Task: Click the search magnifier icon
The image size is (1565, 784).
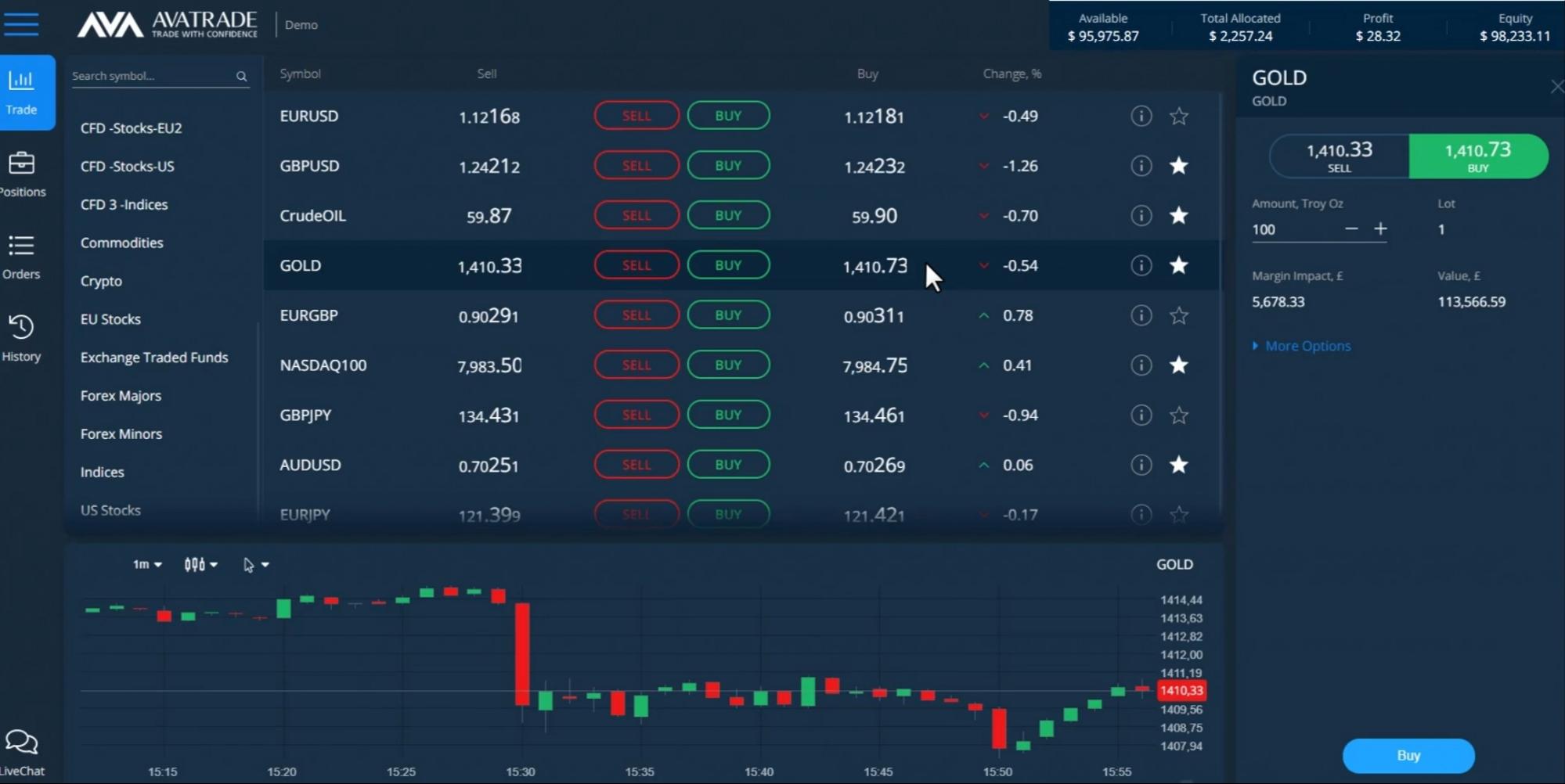Action: click(241, 76)
